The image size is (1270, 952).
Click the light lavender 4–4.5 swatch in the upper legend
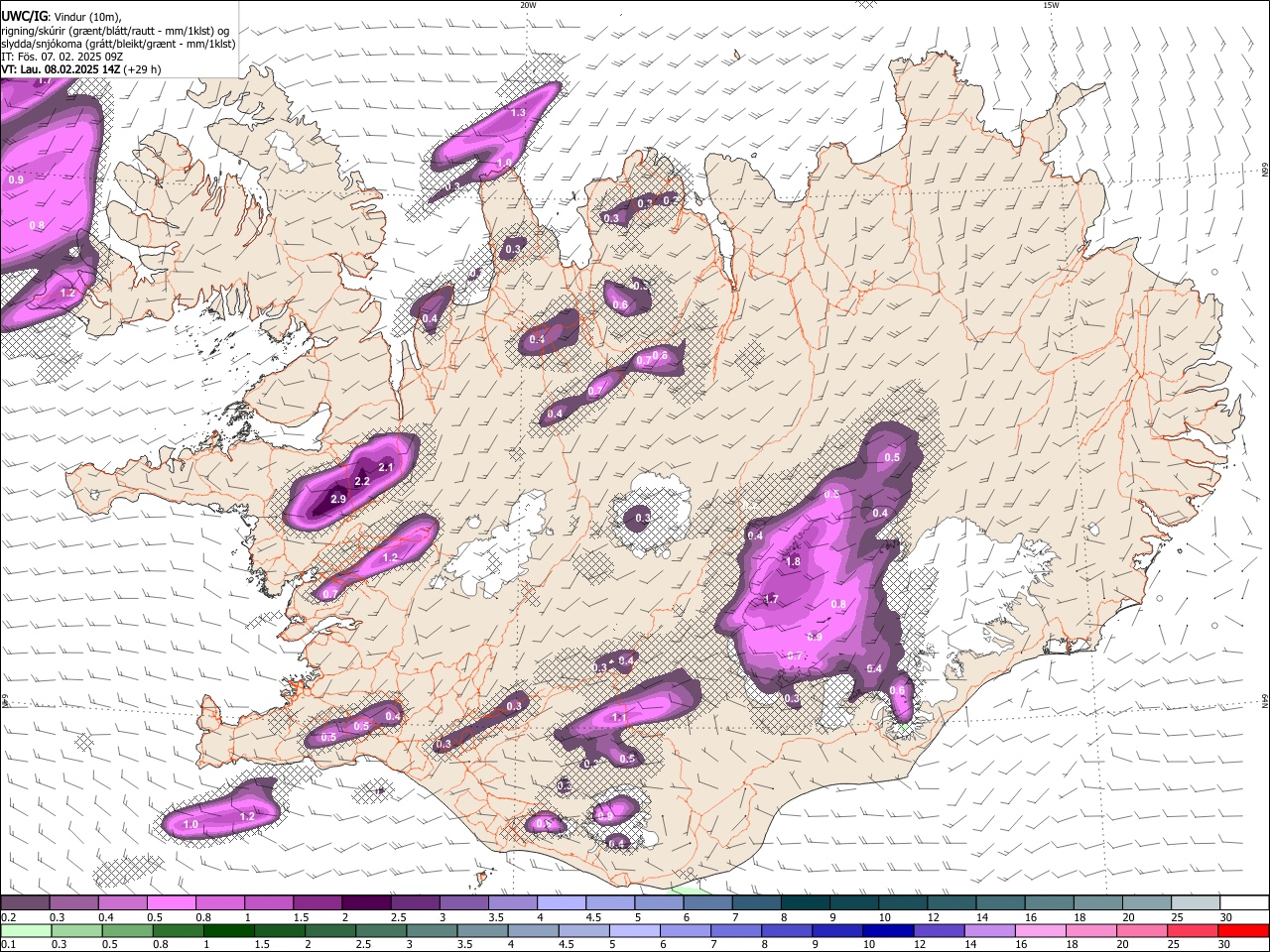561,903
